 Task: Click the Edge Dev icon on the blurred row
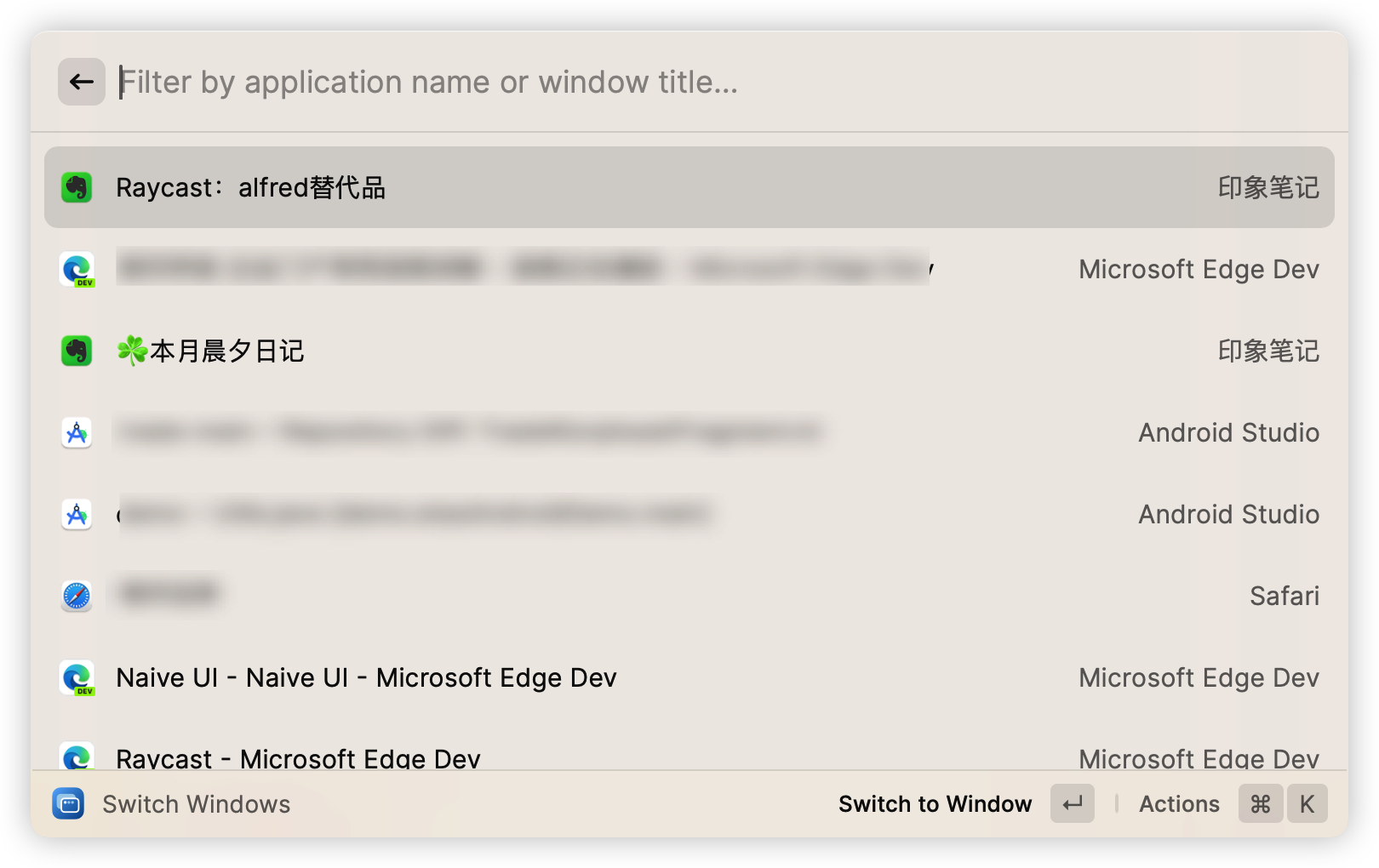(x=77, y=269)
